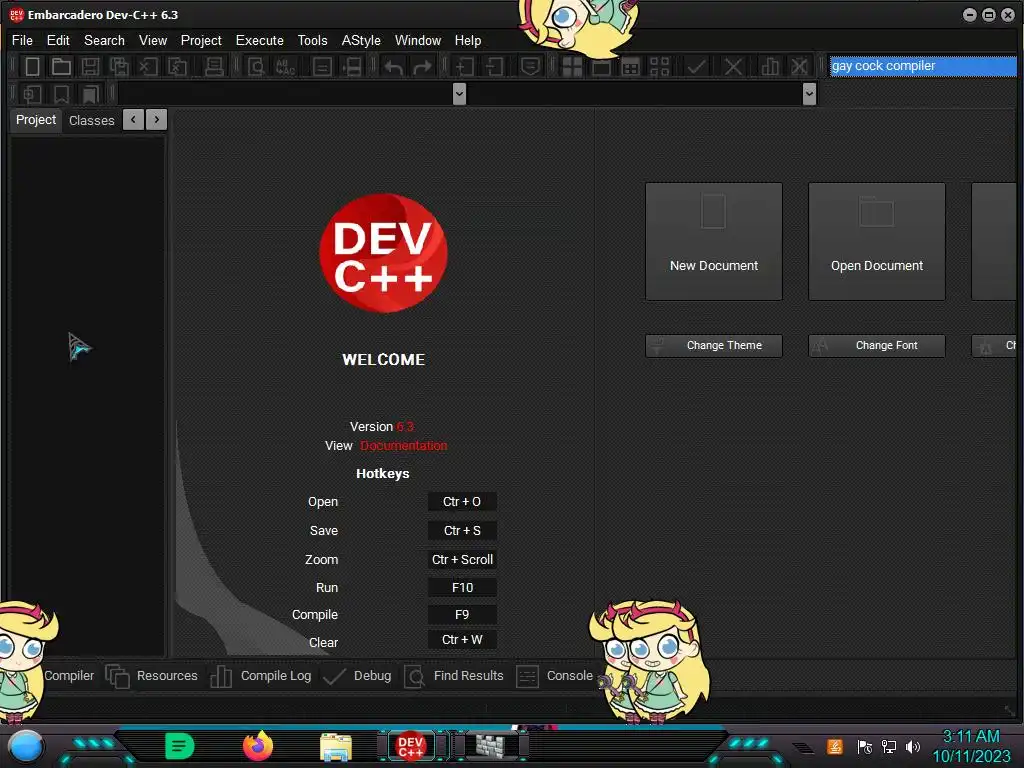Switch to the Classes sidebar tab
This screenshot has width=1024, height=768.
coord(91,121)
